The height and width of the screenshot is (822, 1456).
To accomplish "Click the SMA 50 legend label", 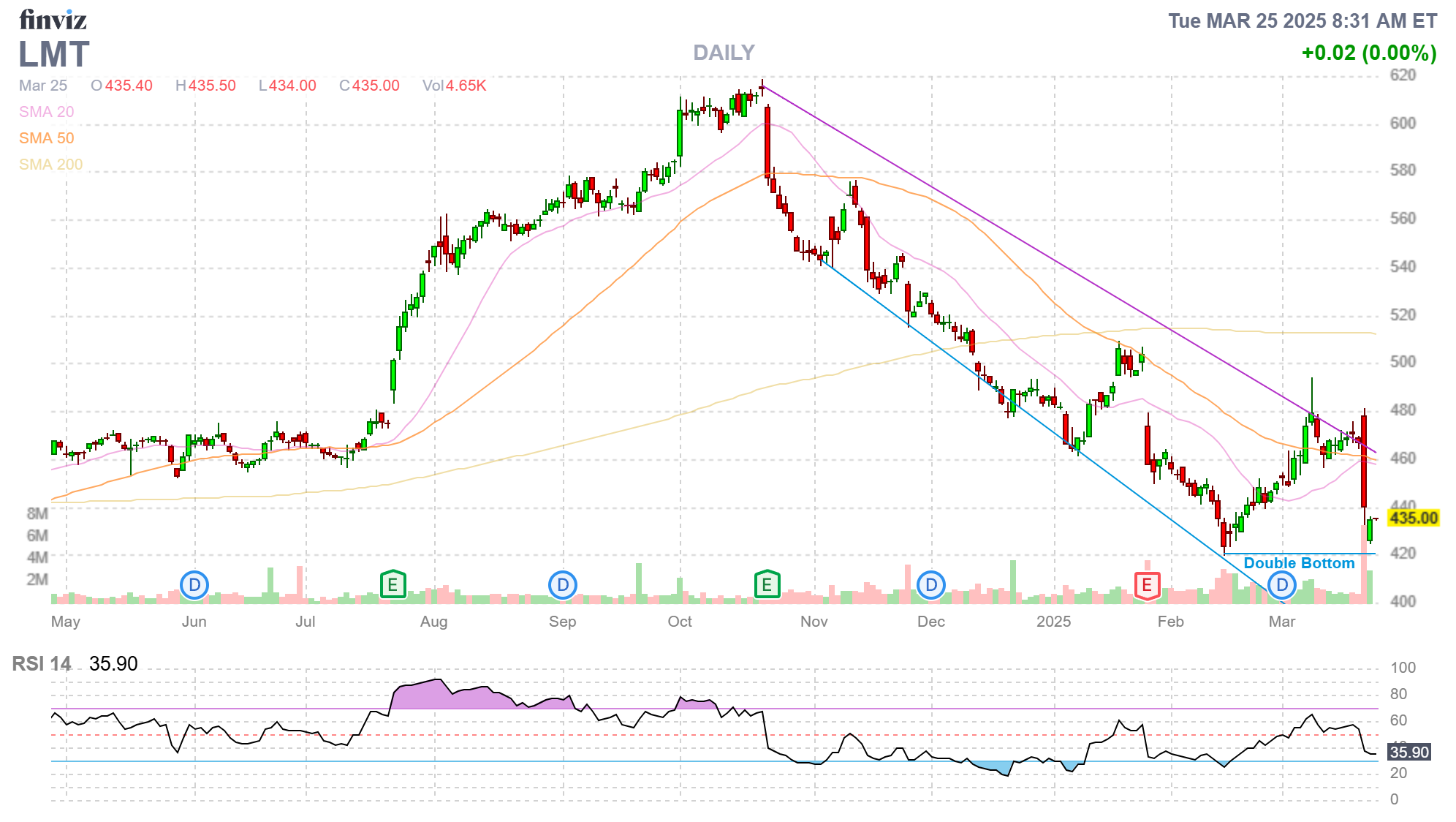I will [46, 138].
